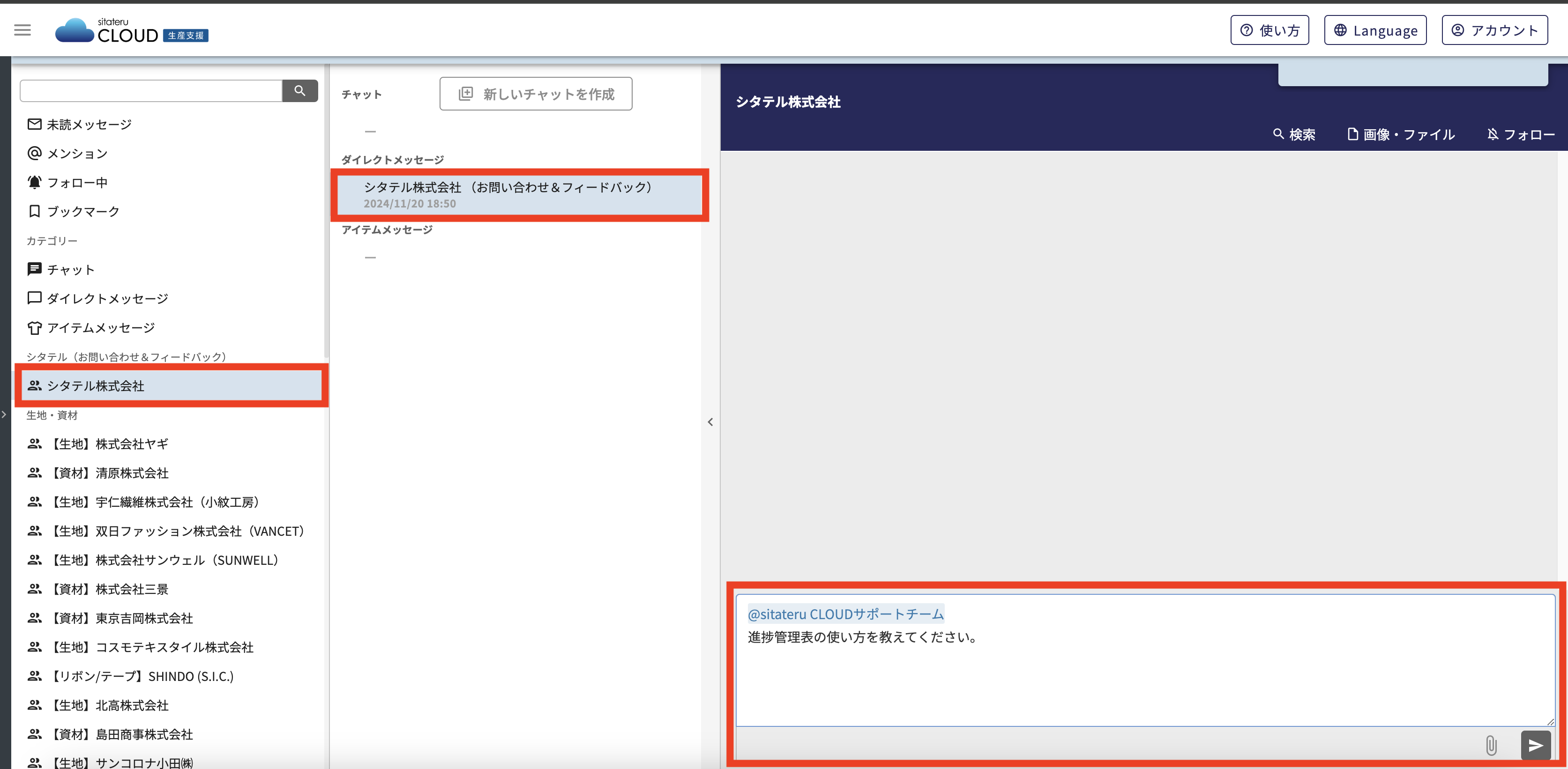Toggle フォロー for this chat
This screenshot has height=769, width=1568.
pos(1521,134)
